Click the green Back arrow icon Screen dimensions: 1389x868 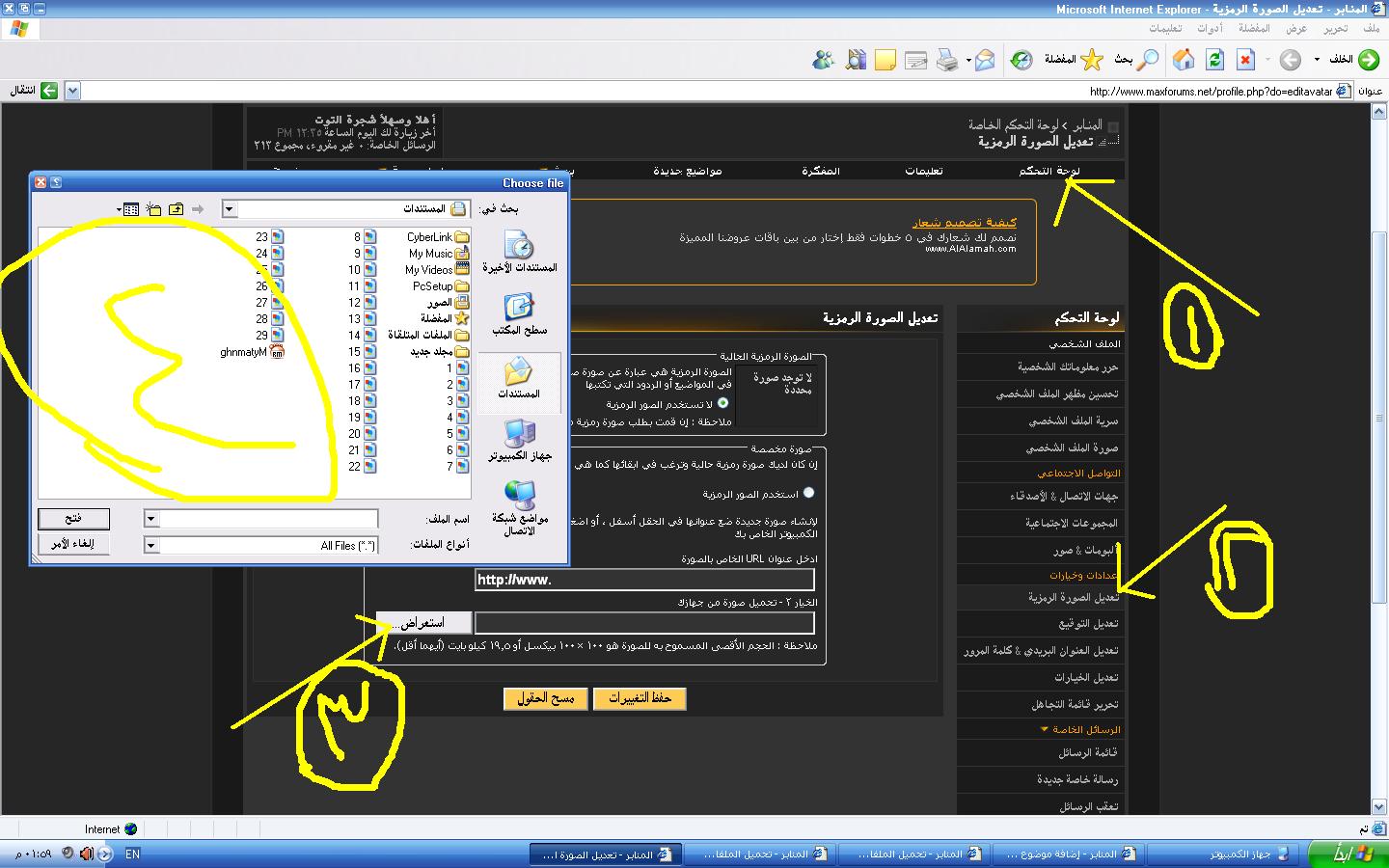pos(1368,60)
